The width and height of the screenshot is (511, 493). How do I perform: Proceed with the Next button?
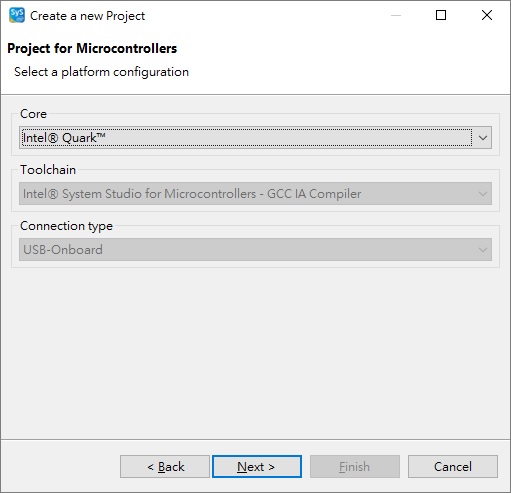pyautogui.click(x=257, y=466)
